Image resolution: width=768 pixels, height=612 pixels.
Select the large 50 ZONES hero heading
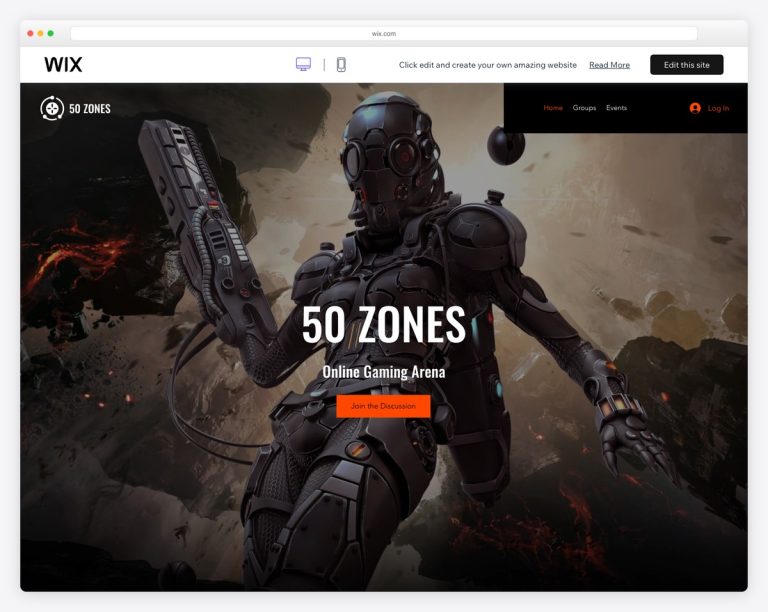click(x=384, y=325)
